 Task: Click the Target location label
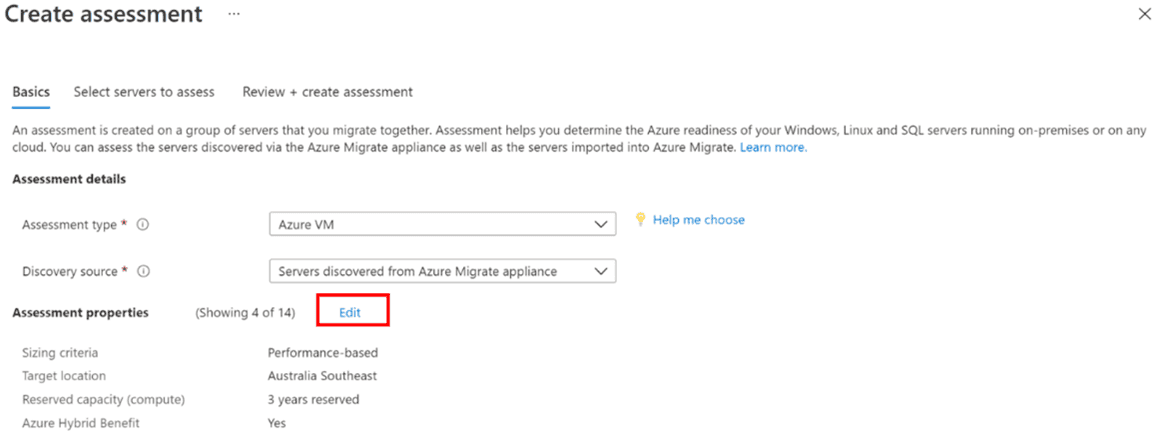coord(64,376)
